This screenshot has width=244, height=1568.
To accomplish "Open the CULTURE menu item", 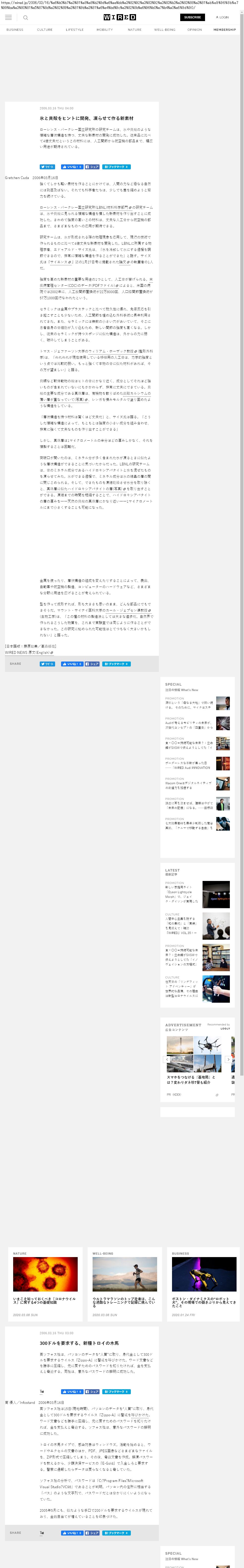I will tap(44, 30).
